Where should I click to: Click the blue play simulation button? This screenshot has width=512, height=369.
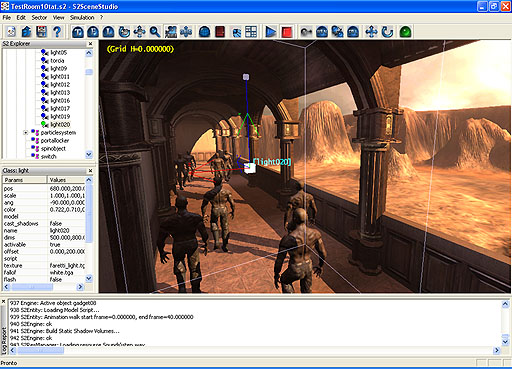tap(270, 32)
